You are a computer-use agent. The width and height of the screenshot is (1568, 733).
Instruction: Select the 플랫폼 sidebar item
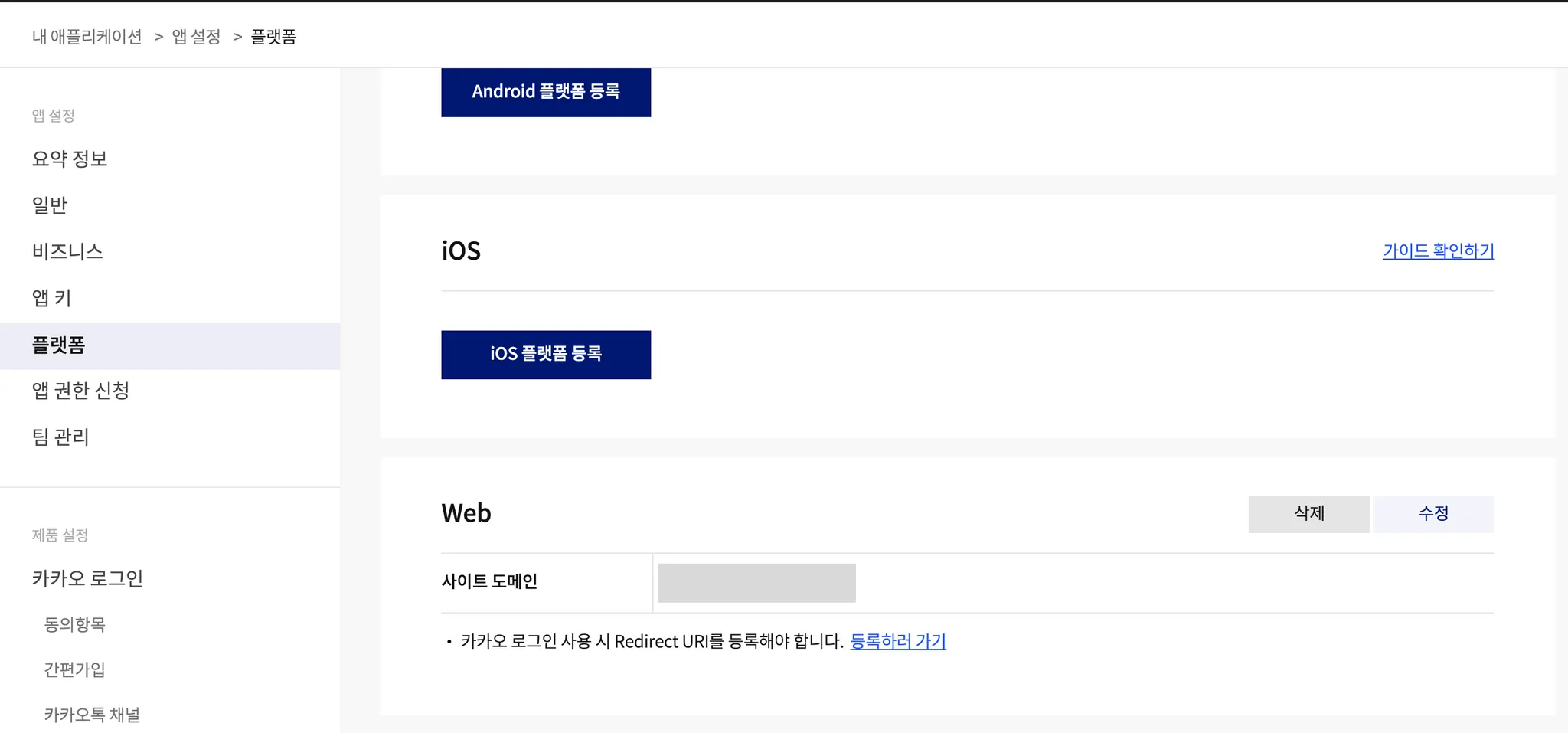coord(58,345)
